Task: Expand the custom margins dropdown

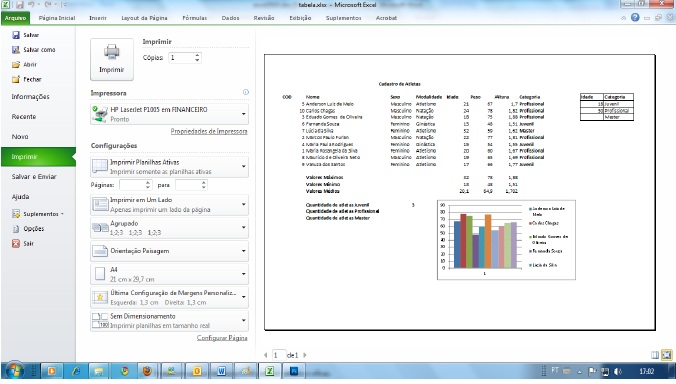Action: (170, 297)
